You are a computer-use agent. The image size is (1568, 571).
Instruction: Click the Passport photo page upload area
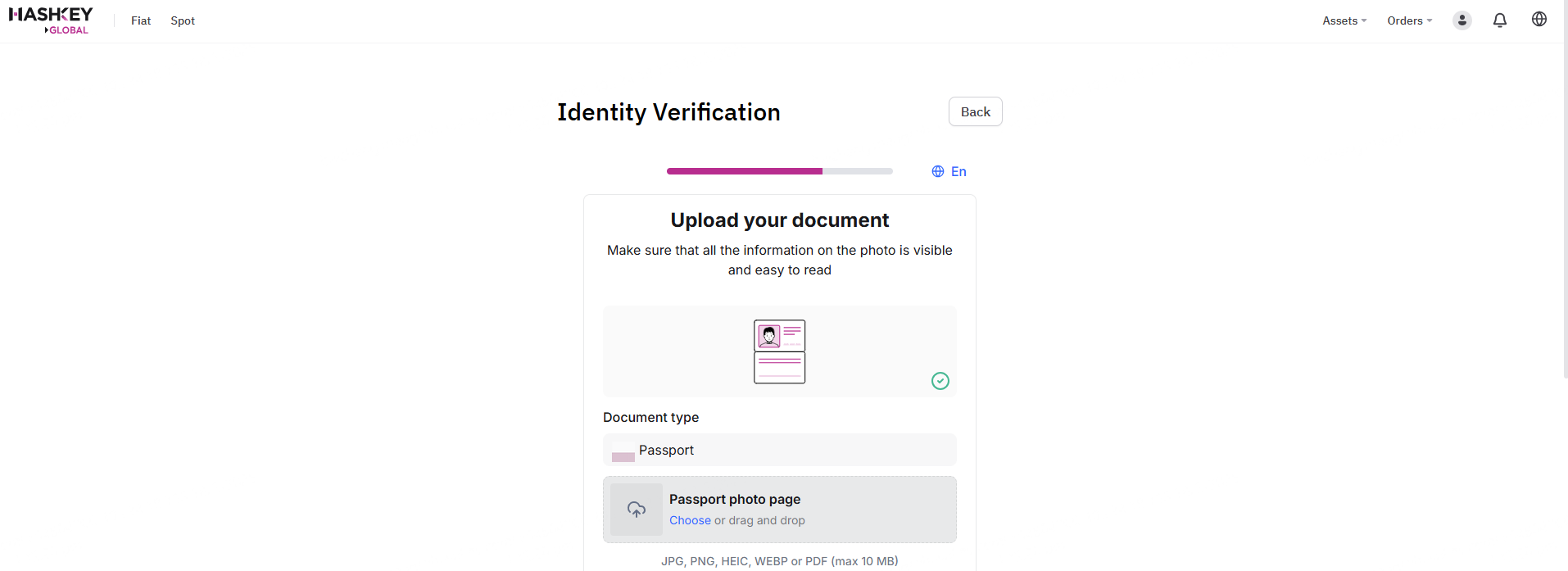[x=780, y=510]
